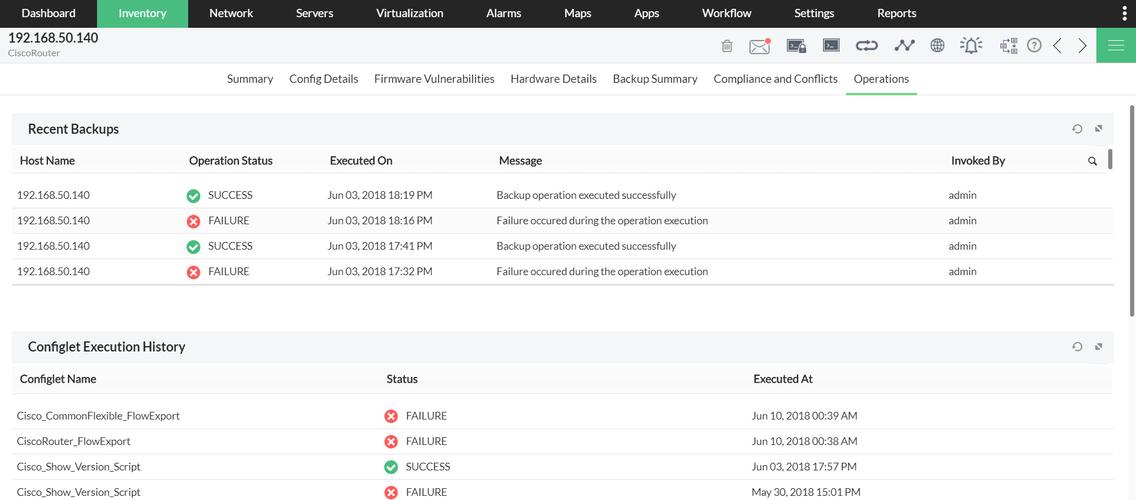
Task: Open the plain terminal console icon
Action: [x=831, y=46]
